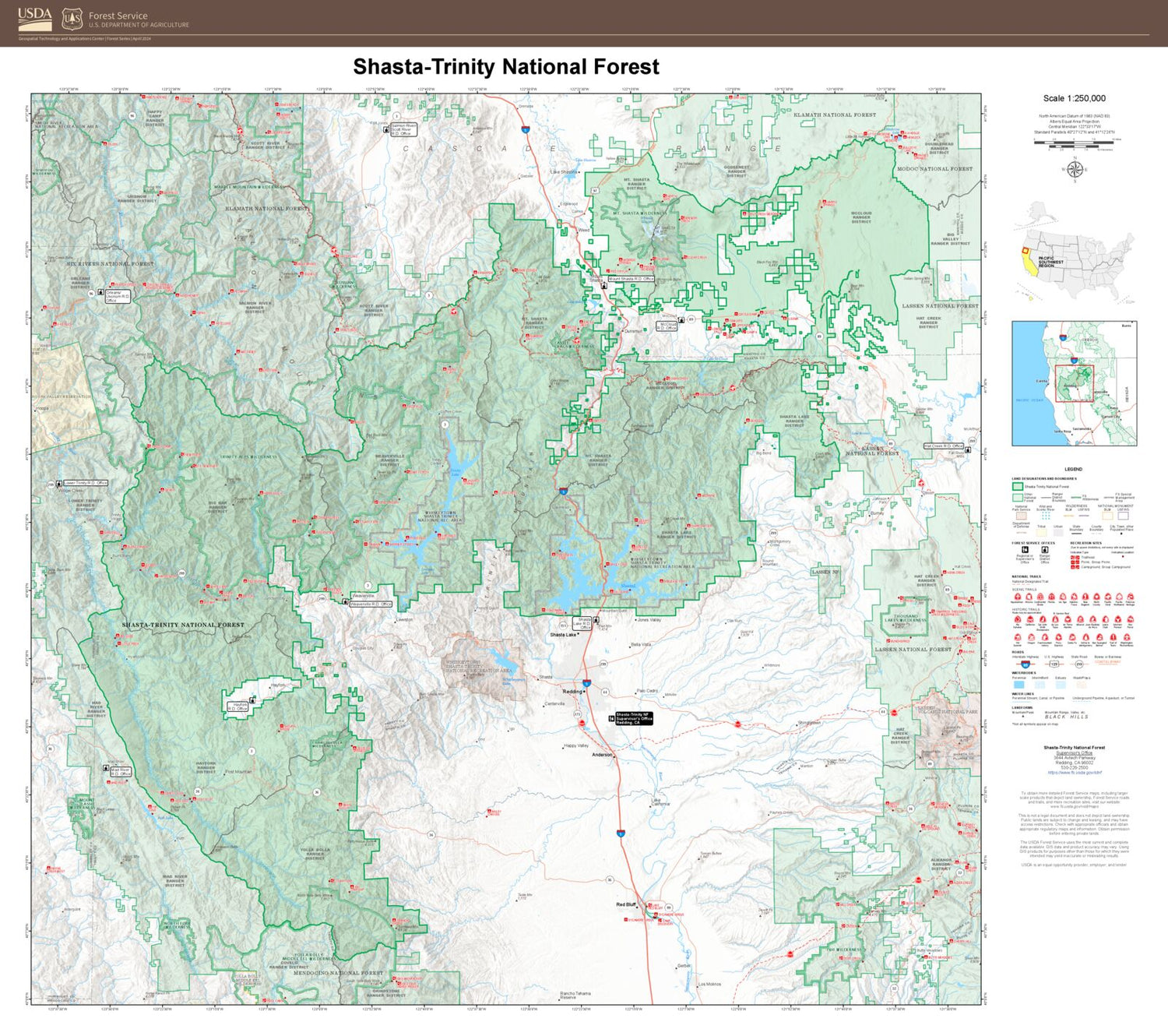Screen dimensions: 1168x1036
Task: Click the State Road 299 shield in legend
Action: click(1078, 664)
